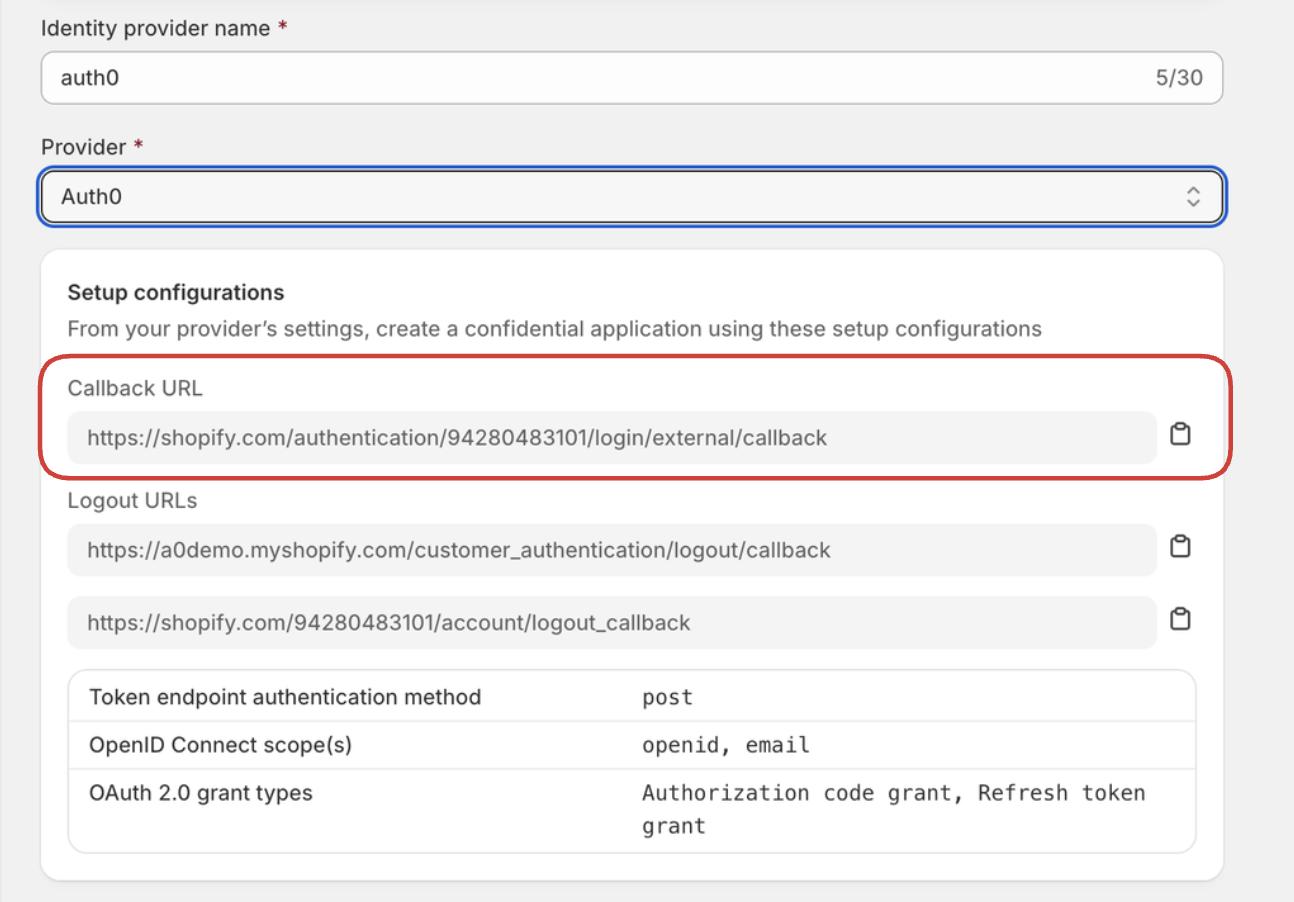Click the Identity provider name field

click(x=632, y=78)
